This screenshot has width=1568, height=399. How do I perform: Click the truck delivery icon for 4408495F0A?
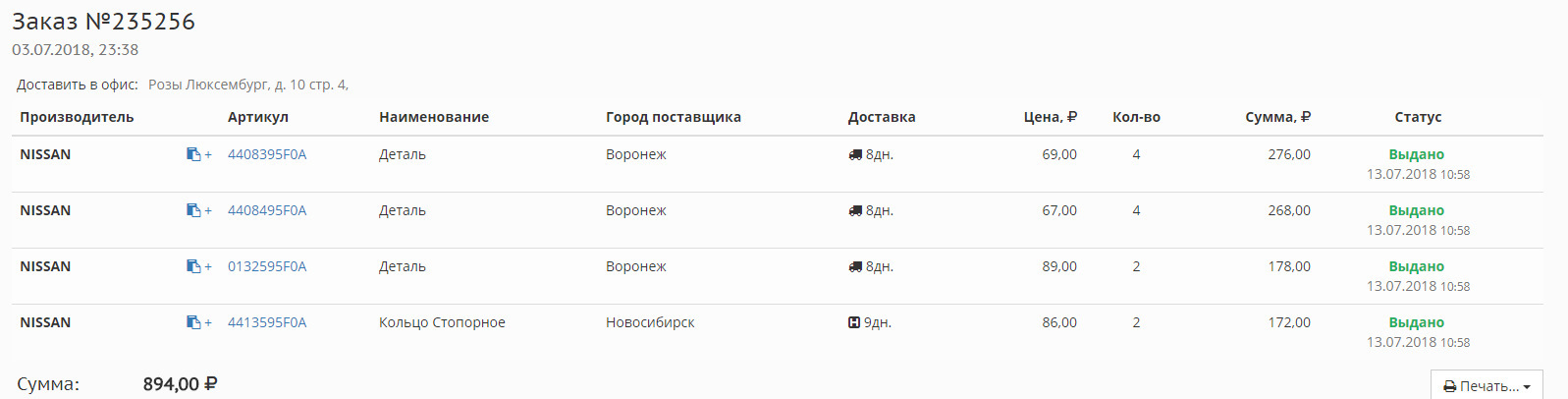pos(855,210)
